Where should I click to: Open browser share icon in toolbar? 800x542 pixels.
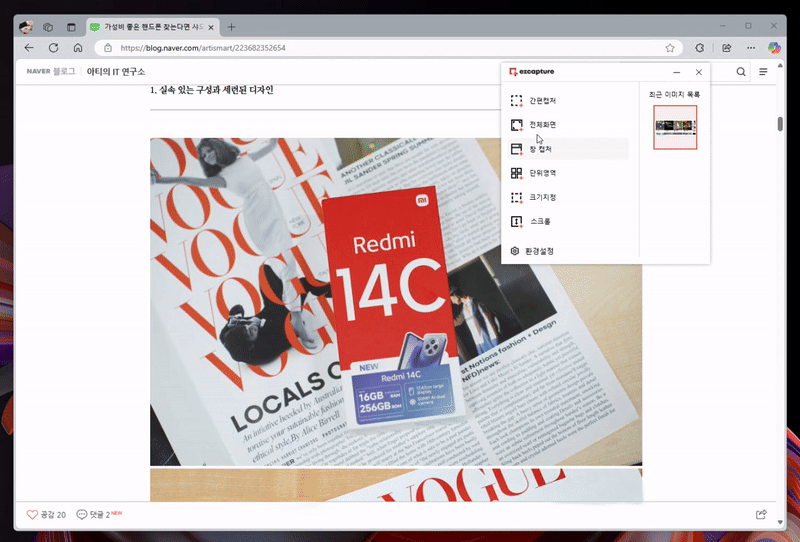click(727, 48)
